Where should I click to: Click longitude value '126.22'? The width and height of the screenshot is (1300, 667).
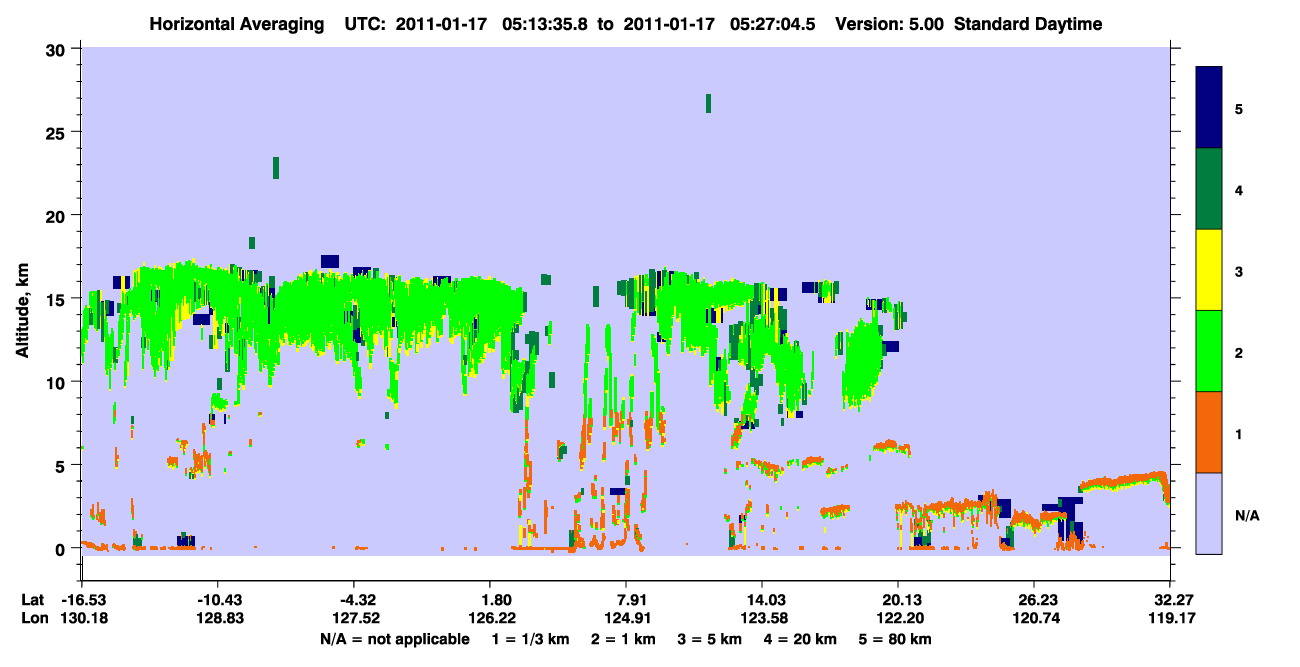point(491,619)
